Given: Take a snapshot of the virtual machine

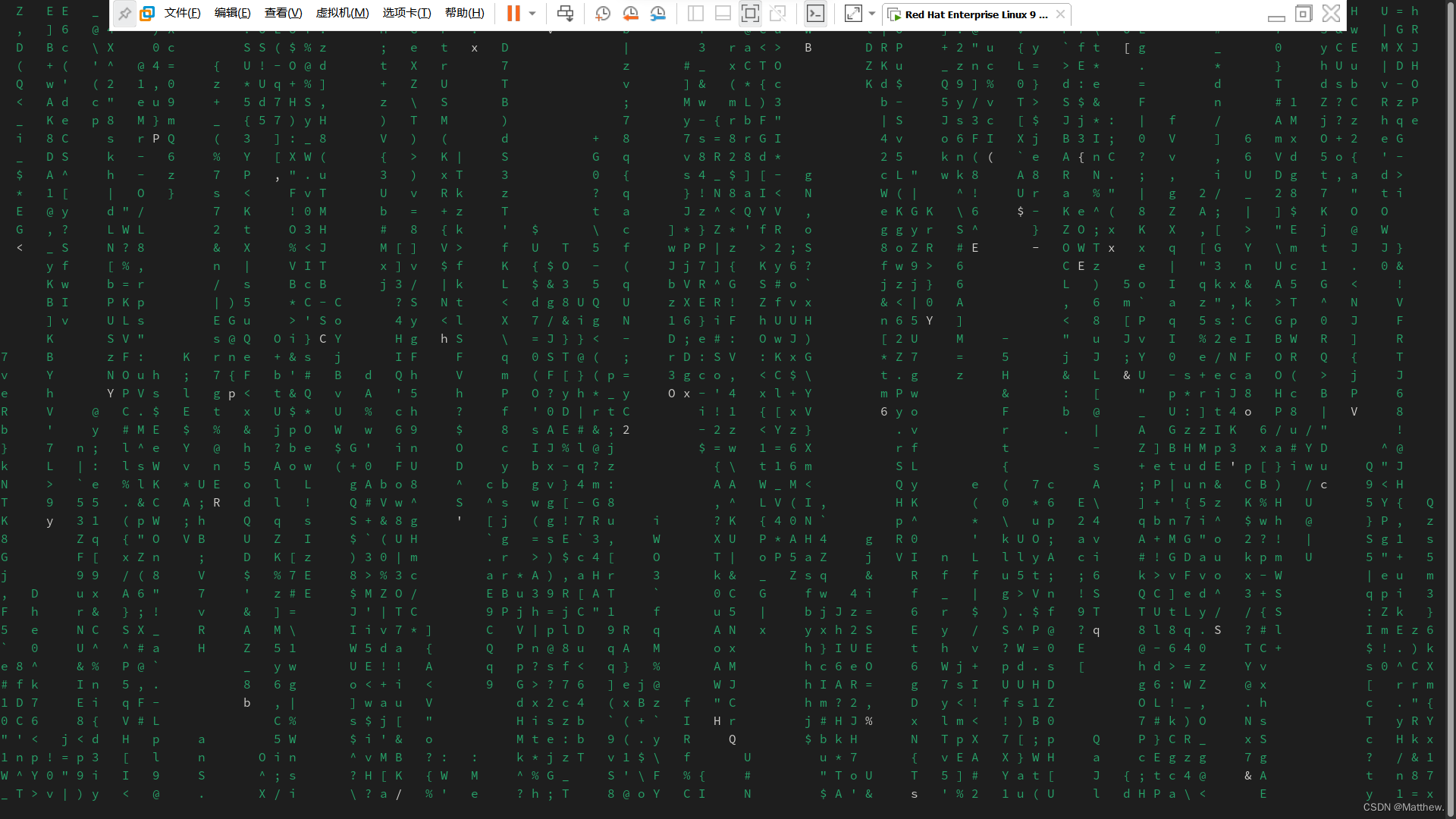Looking at the screenshot, I should [x=603, y=13].
